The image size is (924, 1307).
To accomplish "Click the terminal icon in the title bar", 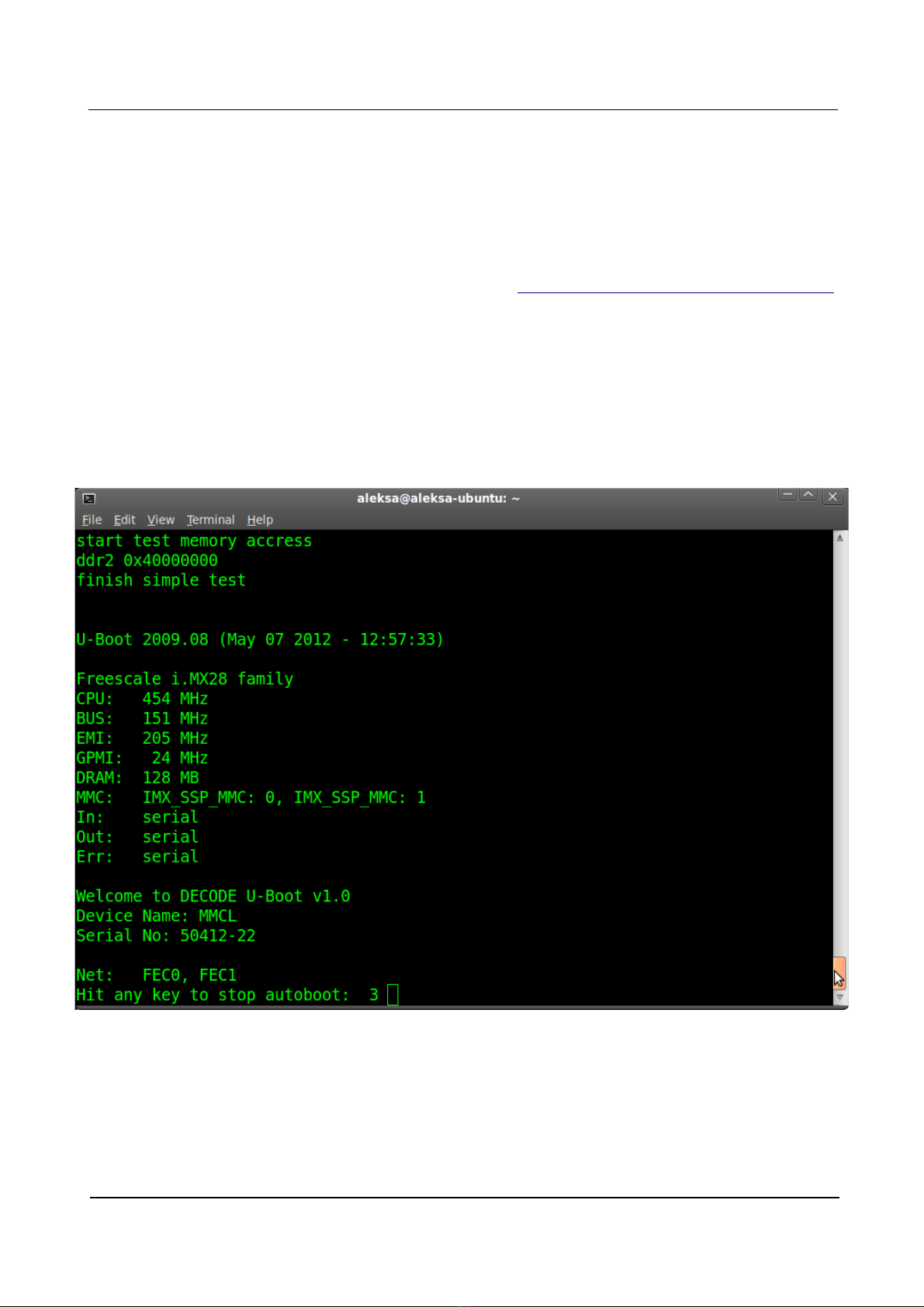I will 89,498.
